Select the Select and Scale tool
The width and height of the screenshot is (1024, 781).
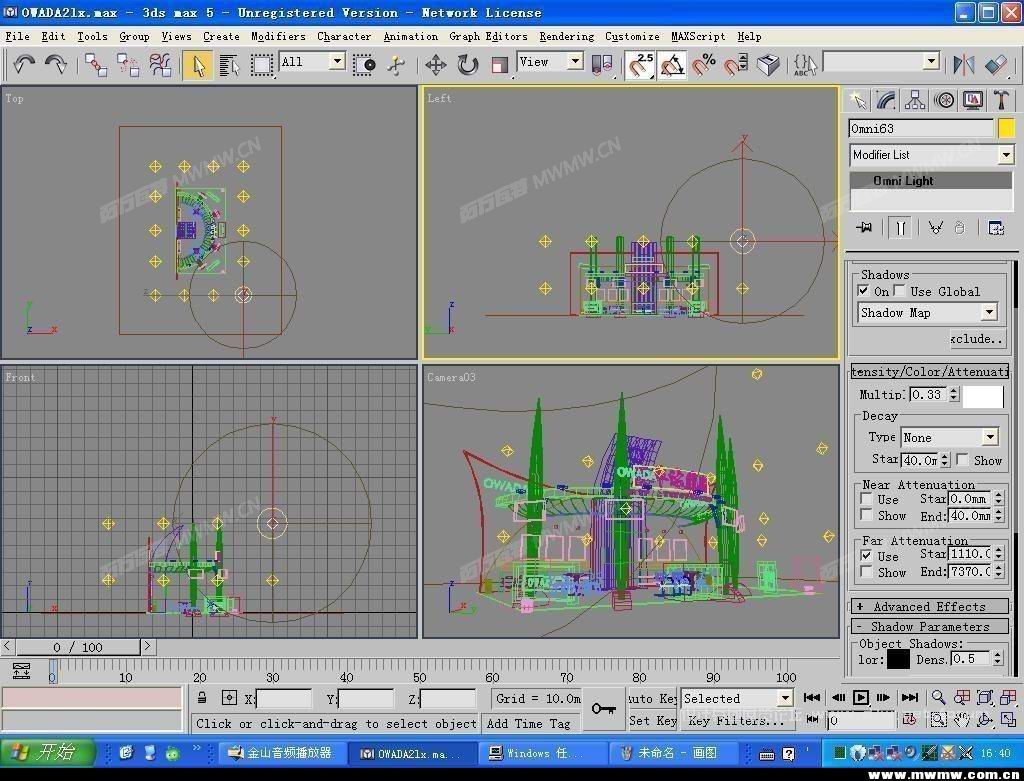tap(500, 65)
